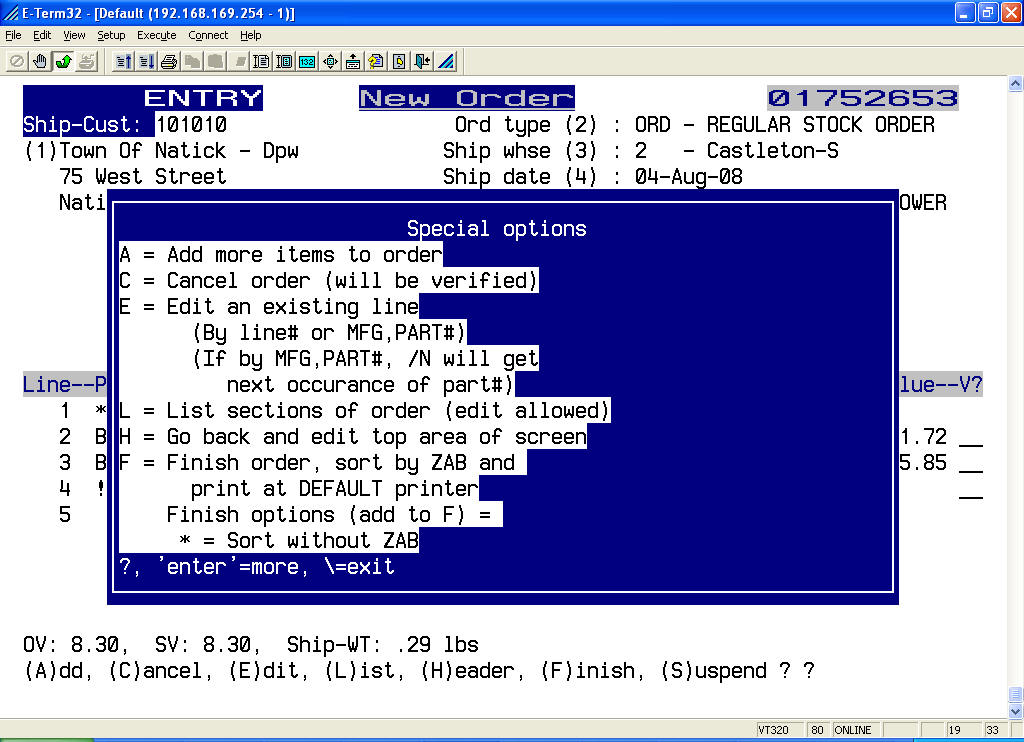This screenshot has width=1024, height=742.
Task: Click 'L = List sections of order' option
Action: pyautogui.click(x=364, y=410)
